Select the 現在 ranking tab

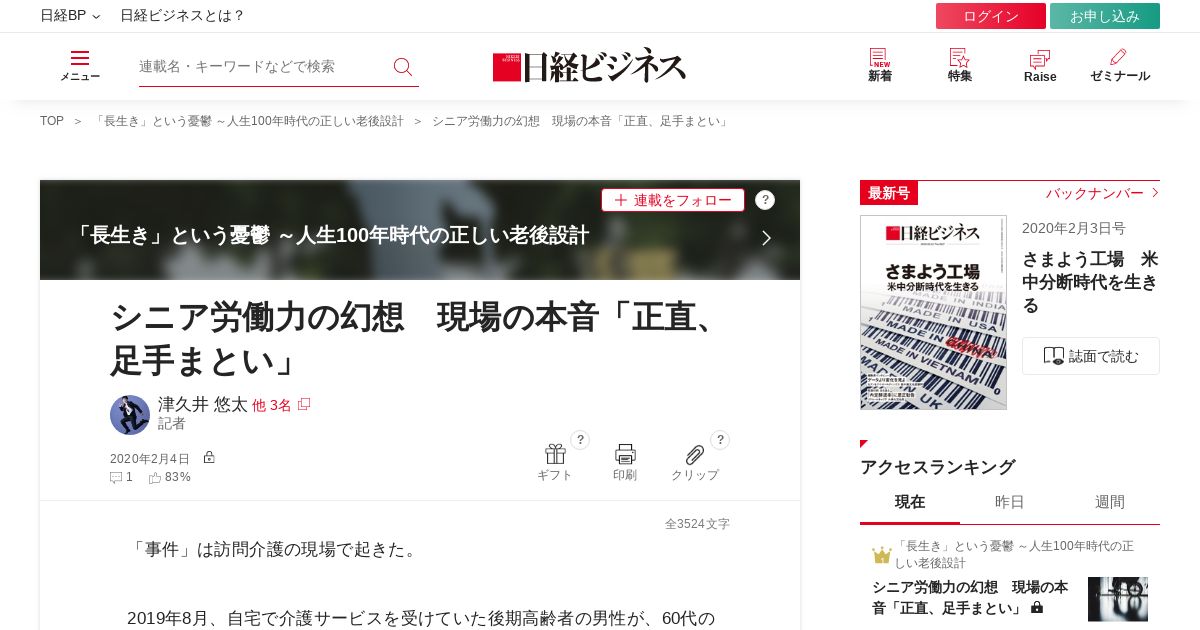tap(910, 502)
